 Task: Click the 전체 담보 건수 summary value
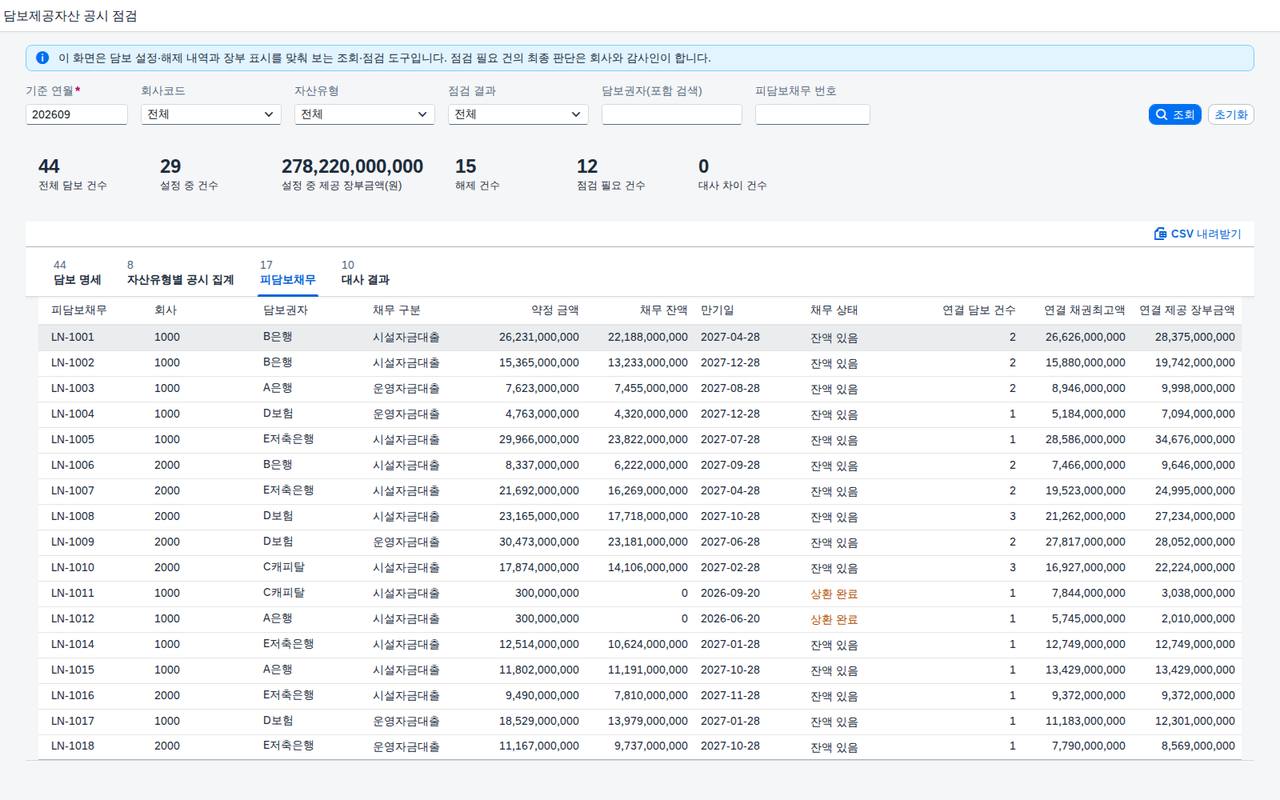49,167
